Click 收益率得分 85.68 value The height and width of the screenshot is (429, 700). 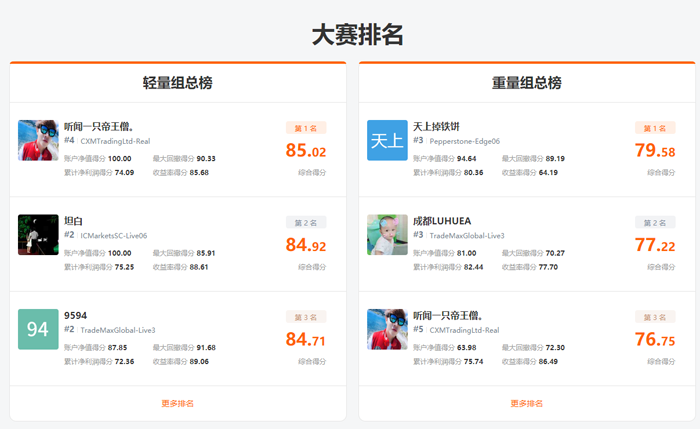tap(199, 172)
